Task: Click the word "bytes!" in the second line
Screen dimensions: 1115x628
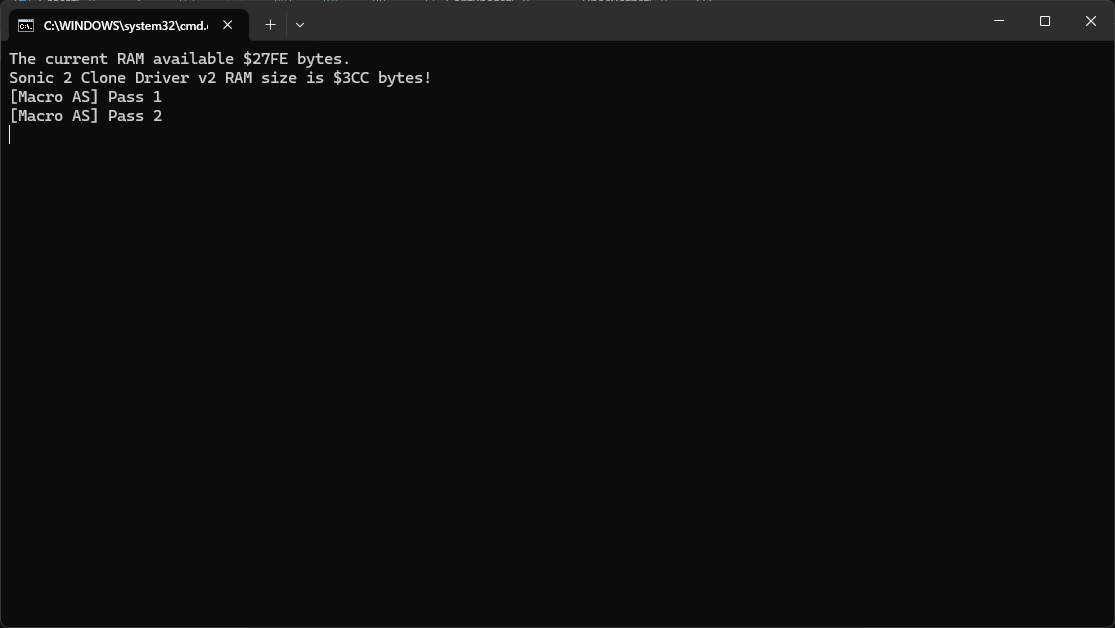Action: coord(405,78)
